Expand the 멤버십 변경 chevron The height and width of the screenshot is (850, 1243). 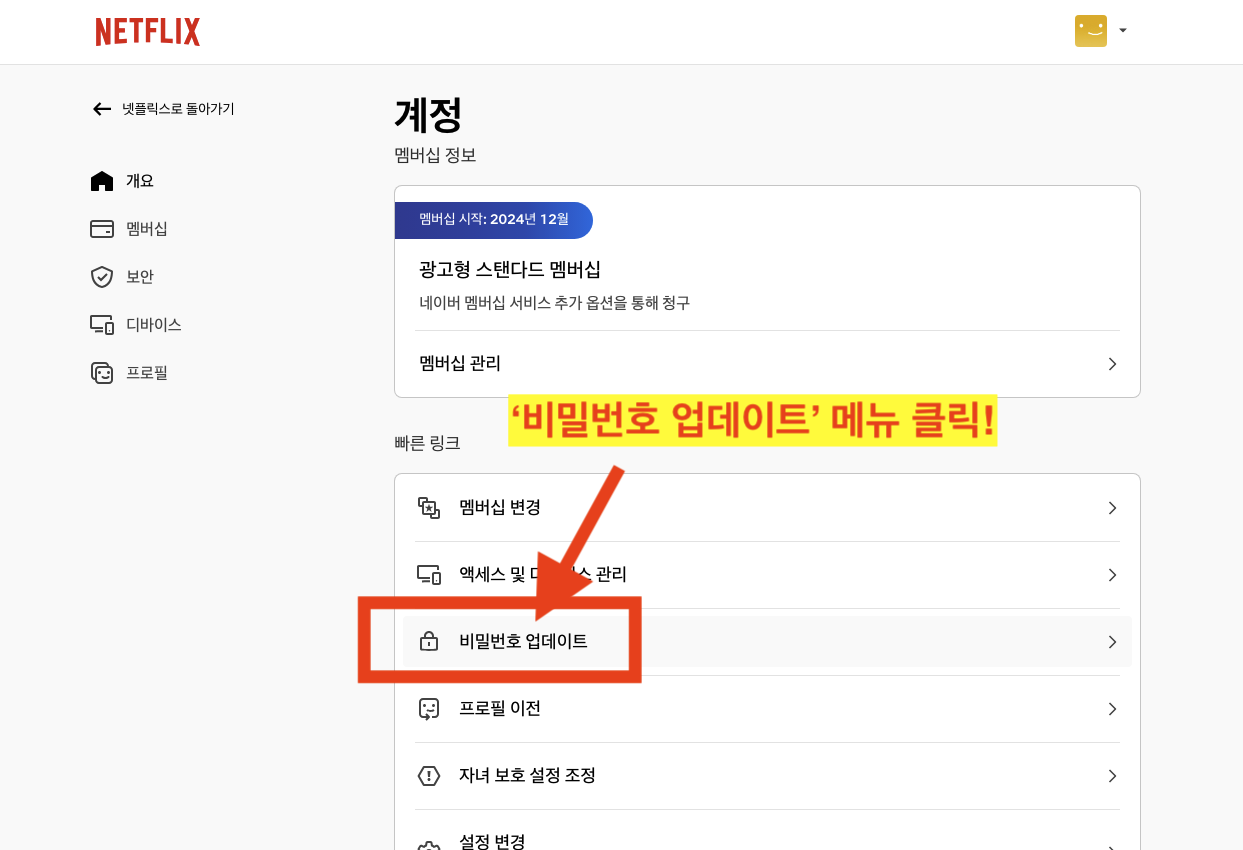(1111, 507)
